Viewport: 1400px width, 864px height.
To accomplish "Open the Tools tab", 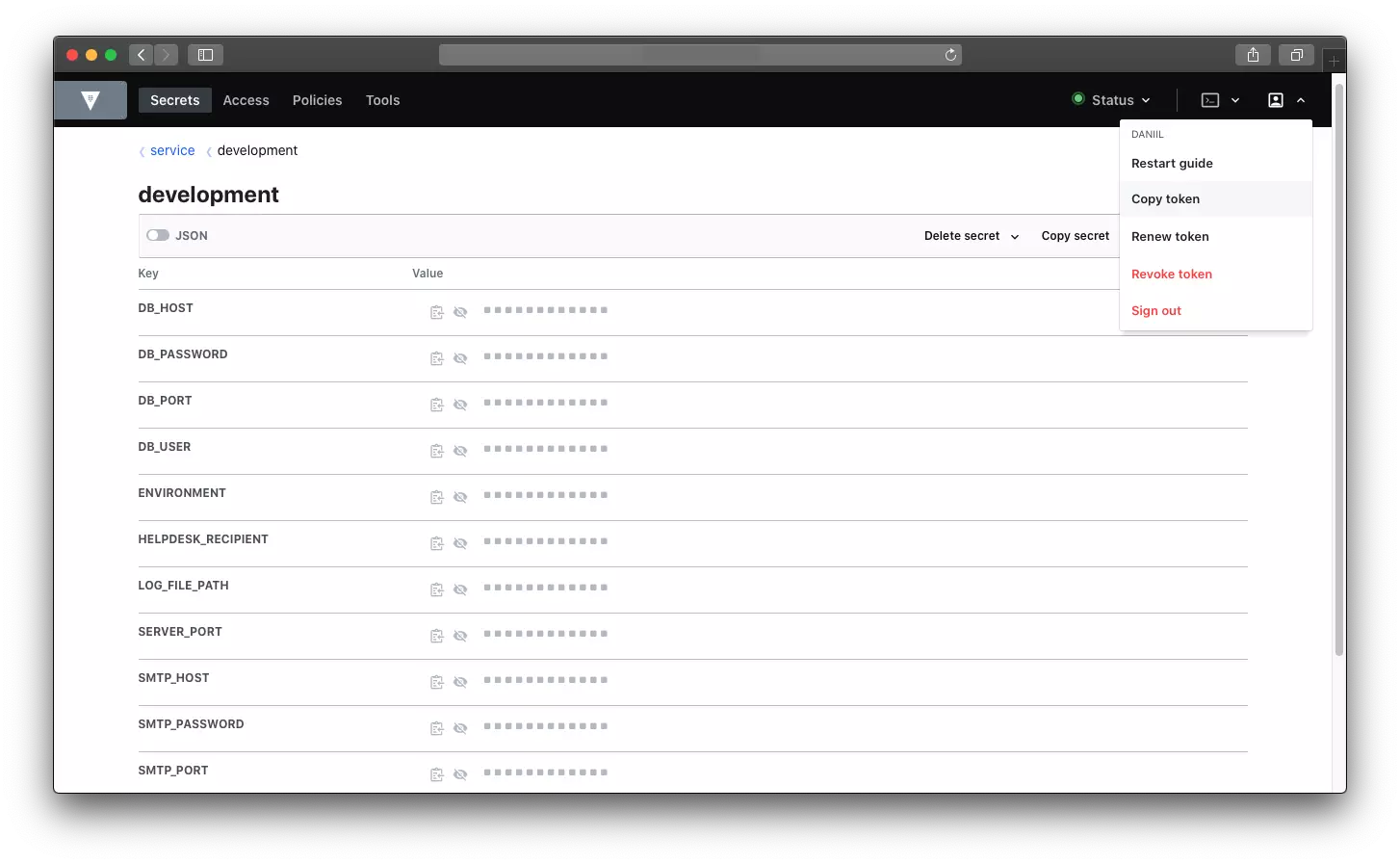I will point(382,100).
